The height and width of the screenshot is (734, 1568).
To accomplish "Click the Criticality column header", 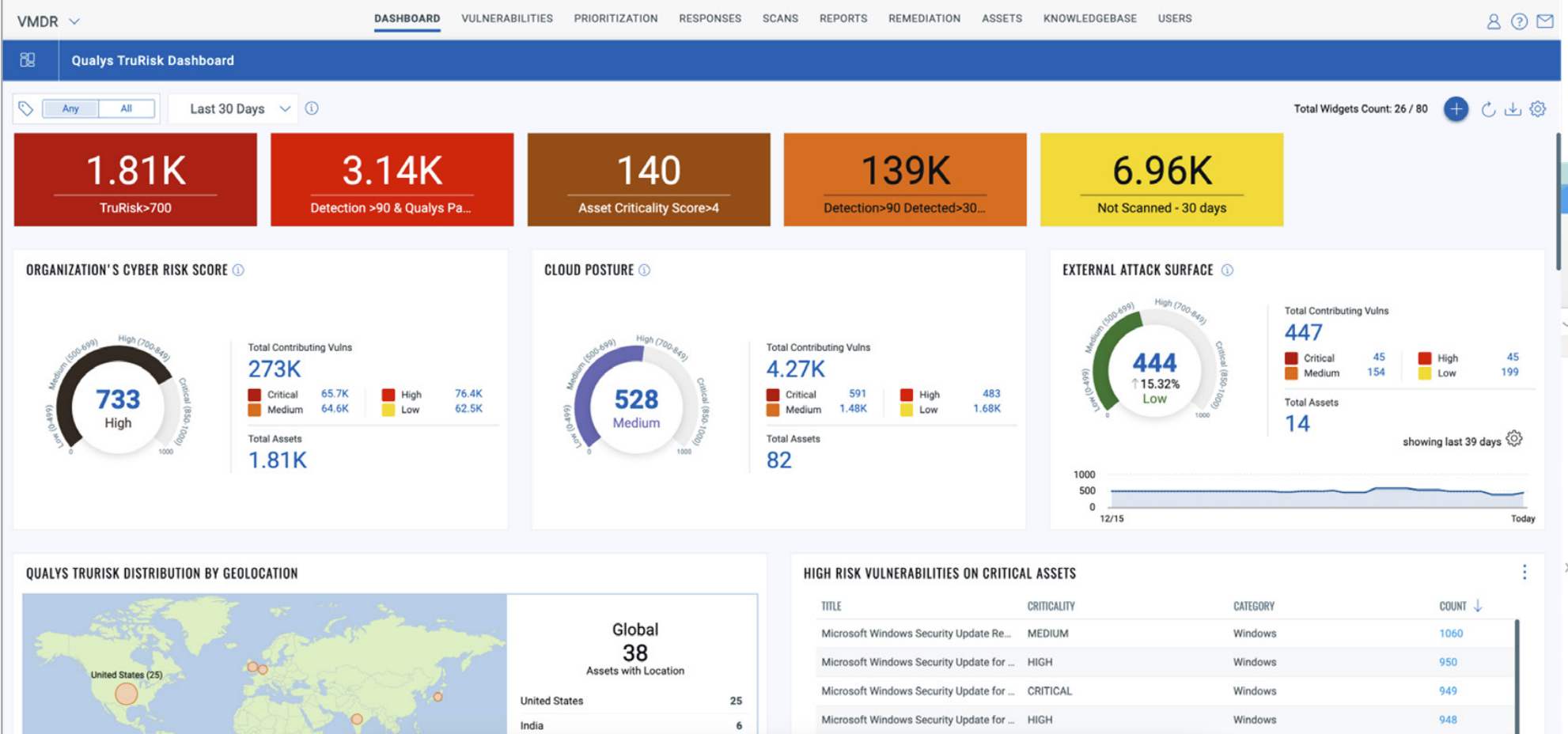I will pos(1051,606).
